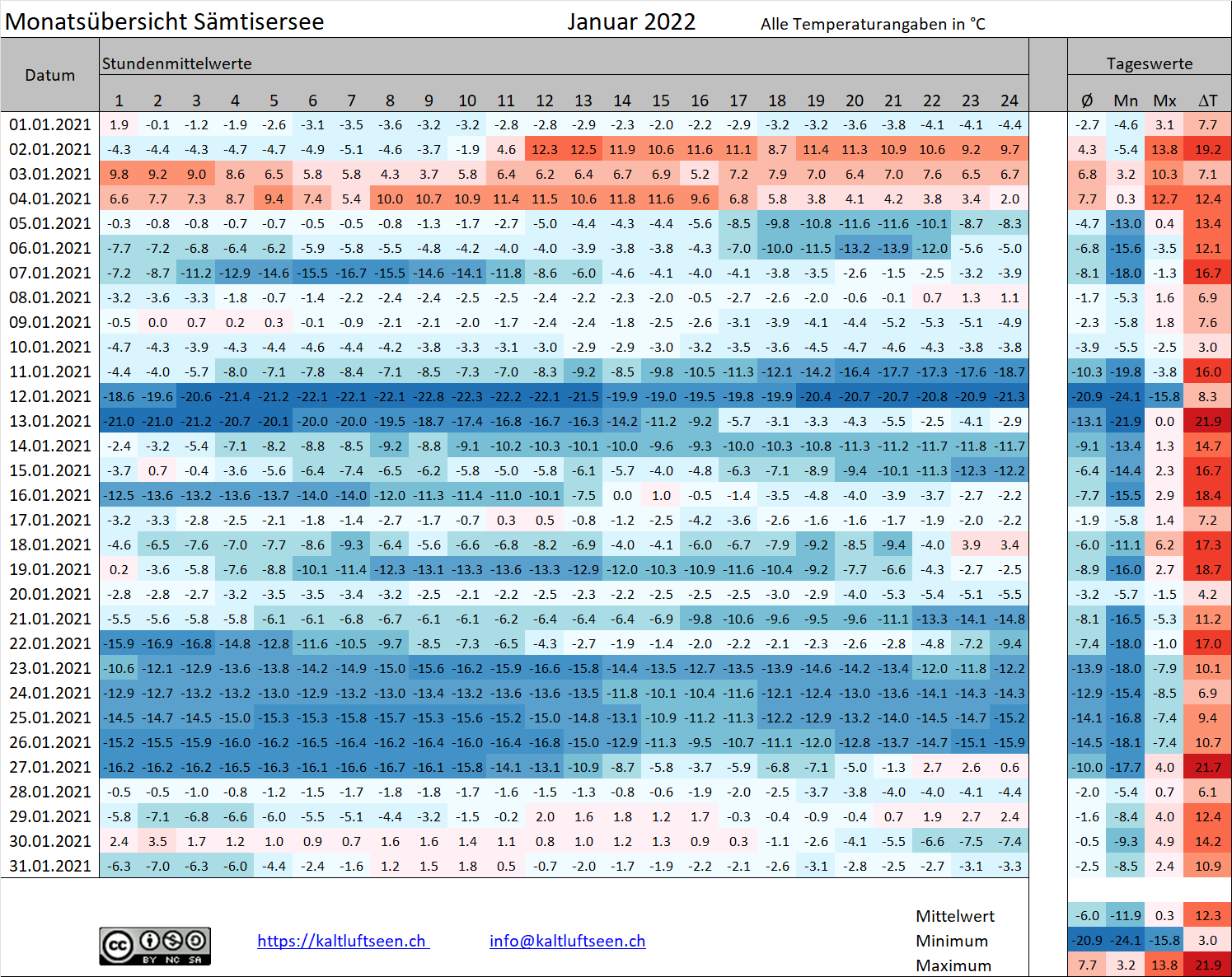
Task: Click the date cell 12.01.2021
Action: coord(50,396)
